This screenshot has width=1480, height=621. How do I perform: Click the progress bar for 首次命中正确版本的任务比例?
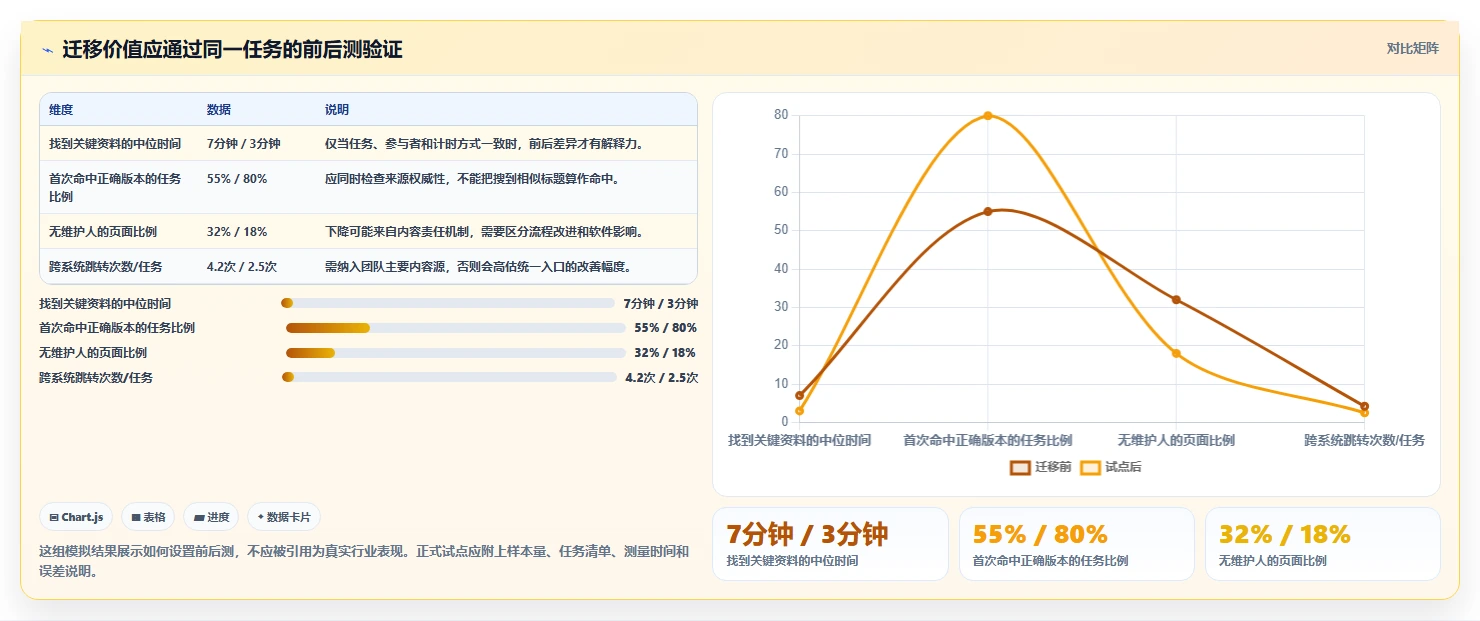[x=456, y=328]
